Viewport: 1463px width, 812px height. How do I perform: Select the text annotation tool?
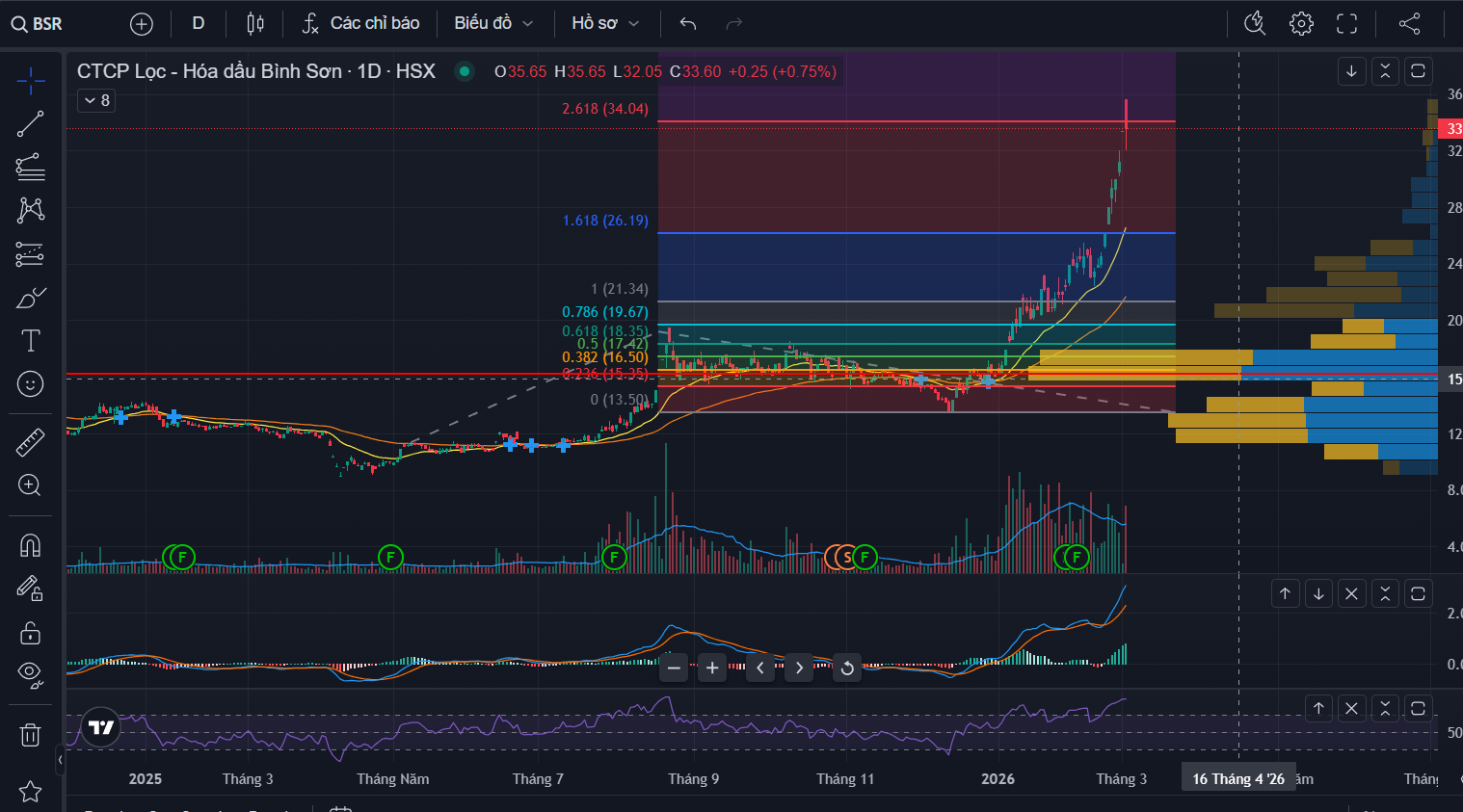(x=31, y=341)
